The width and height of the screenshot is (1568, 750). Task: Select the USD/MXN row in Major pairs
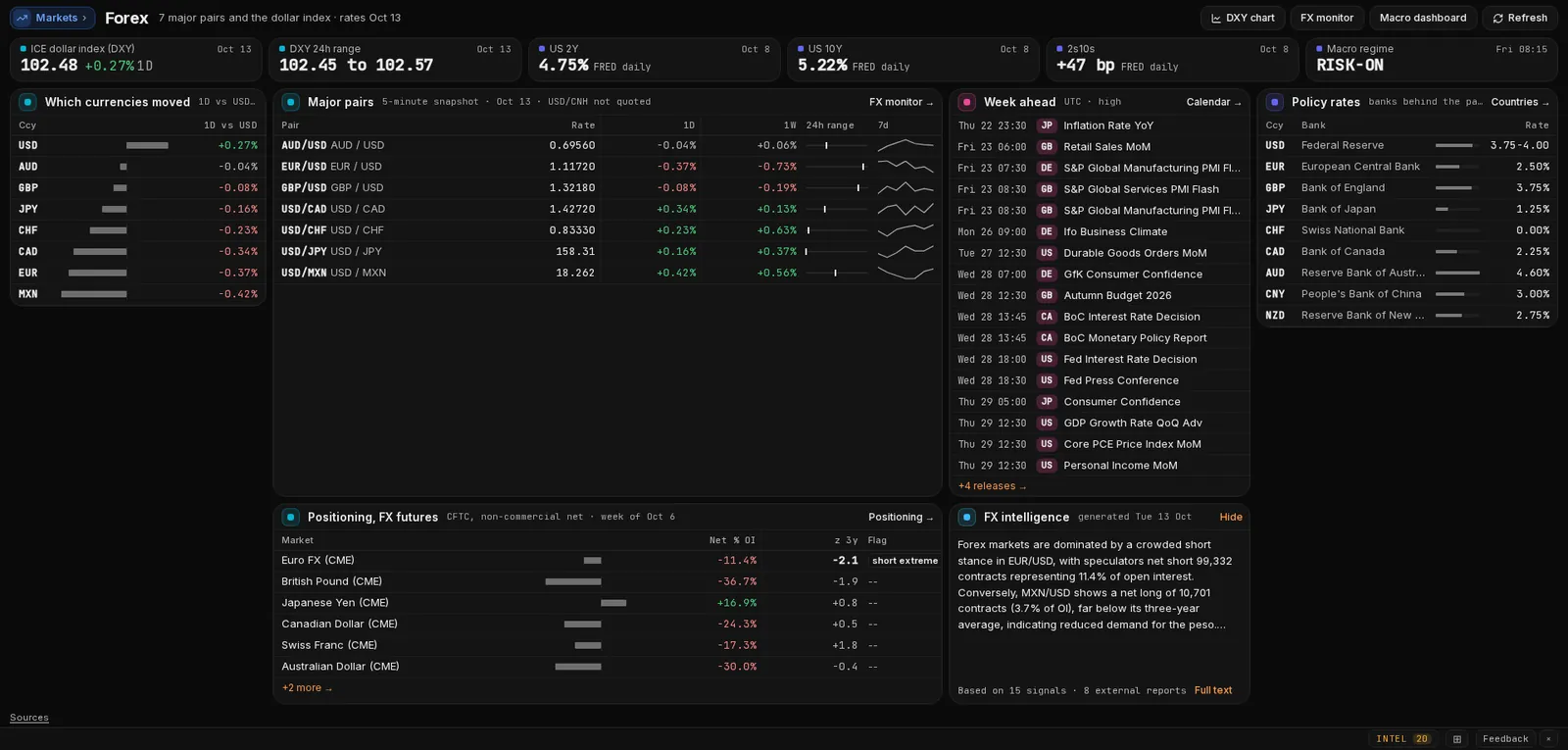pos(608,273)
